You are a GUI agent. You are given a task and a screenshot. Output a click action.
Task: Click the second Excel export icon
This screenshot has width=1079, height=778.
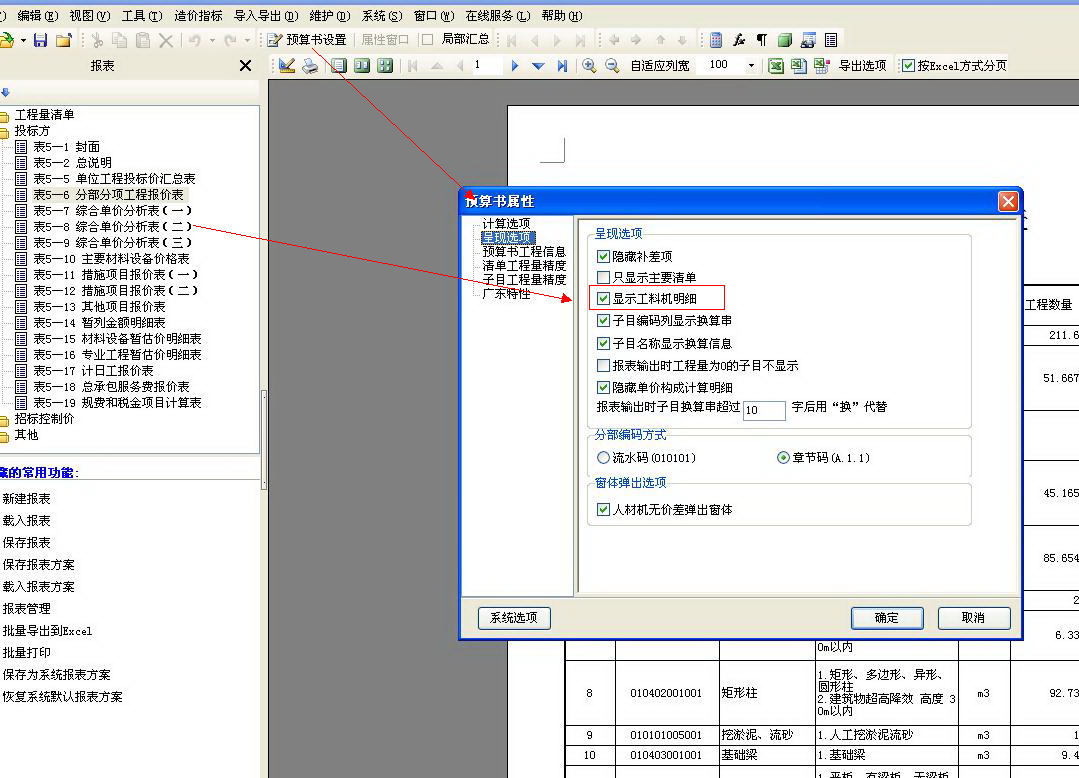click(798, 66)
